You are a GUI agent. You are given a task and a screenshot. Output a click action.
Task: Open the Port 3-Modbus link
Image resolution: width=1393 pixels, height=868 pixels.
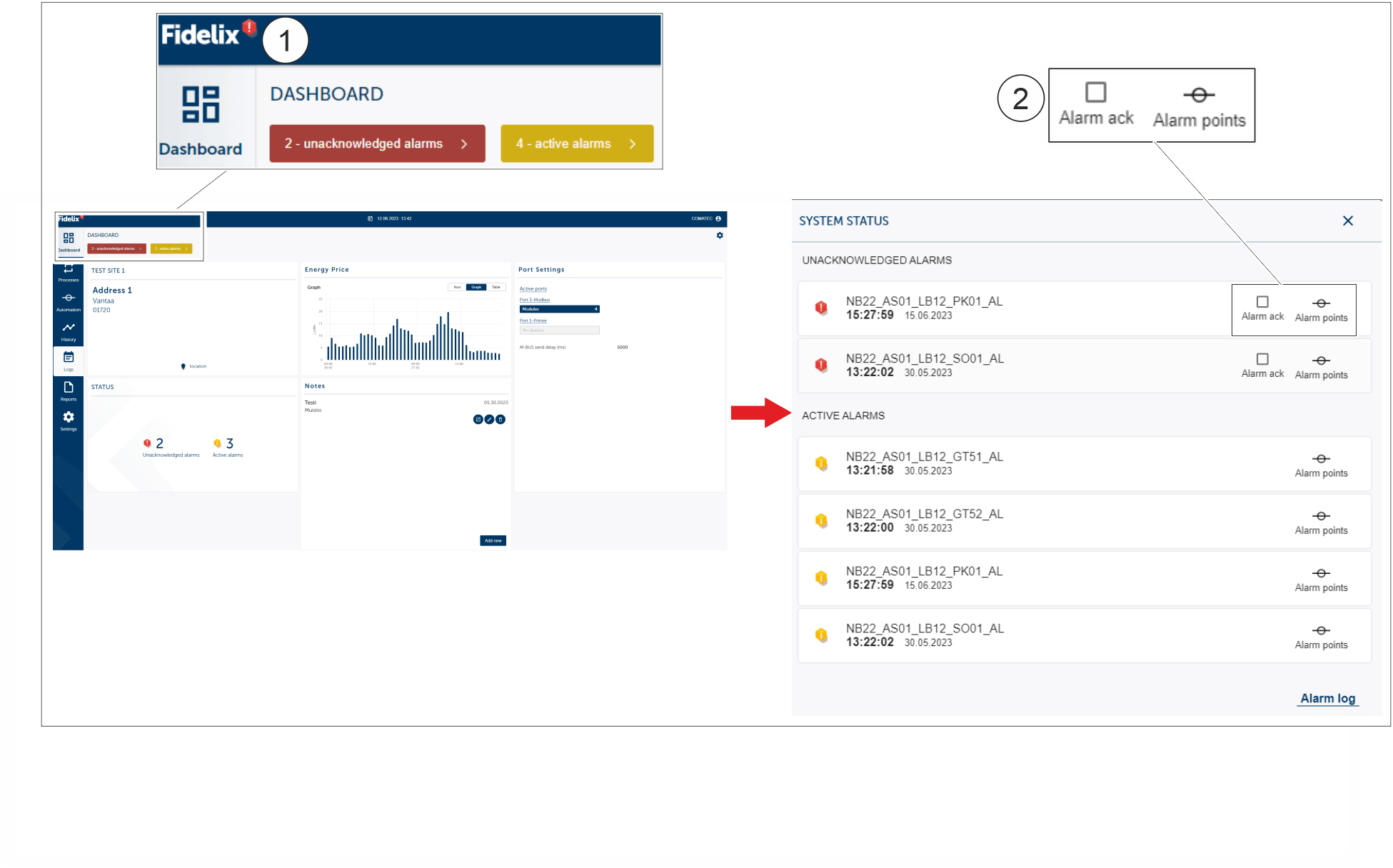[535, 300]
